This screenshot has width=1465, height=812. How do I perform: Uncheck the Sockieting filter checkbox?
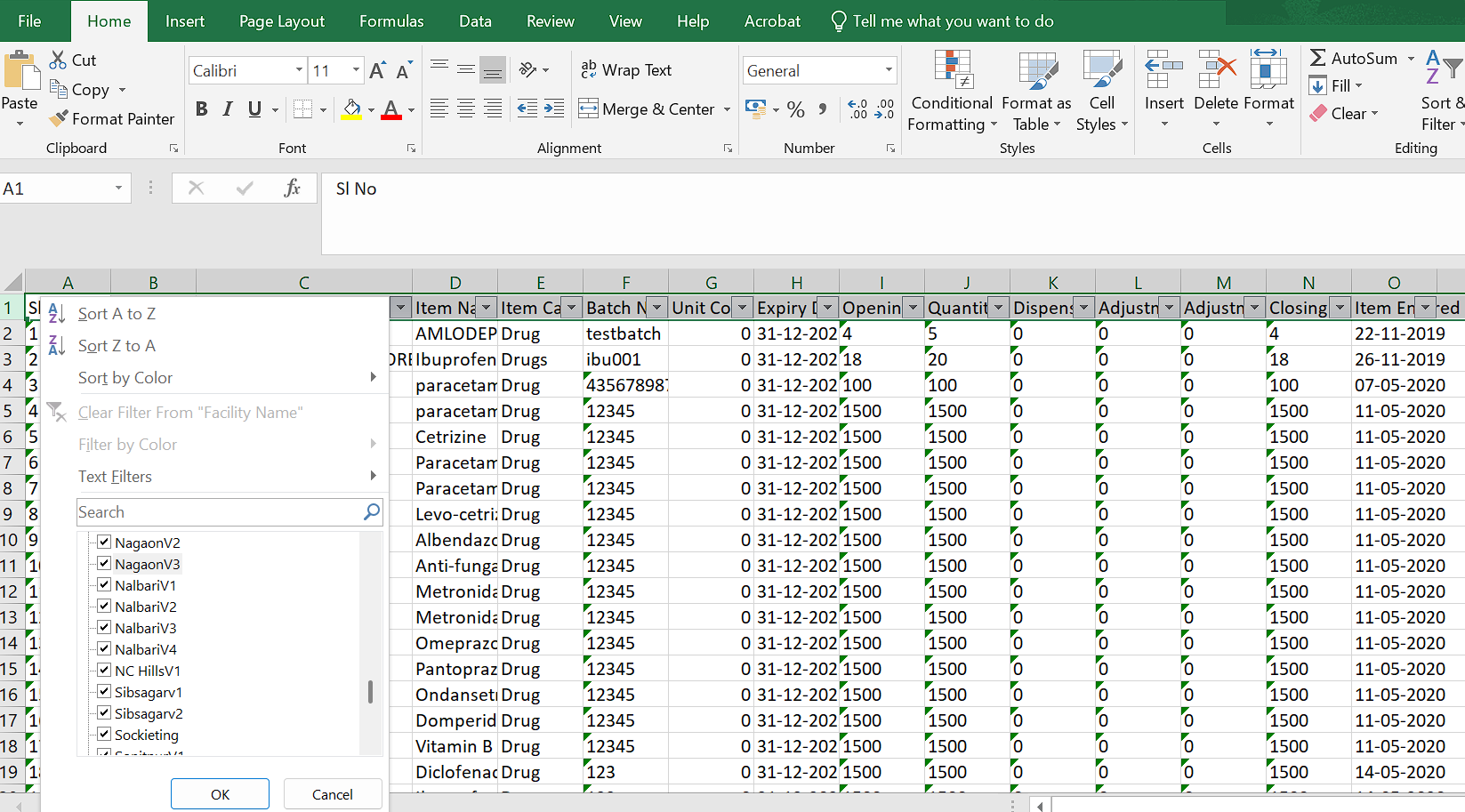pos(104,735)
